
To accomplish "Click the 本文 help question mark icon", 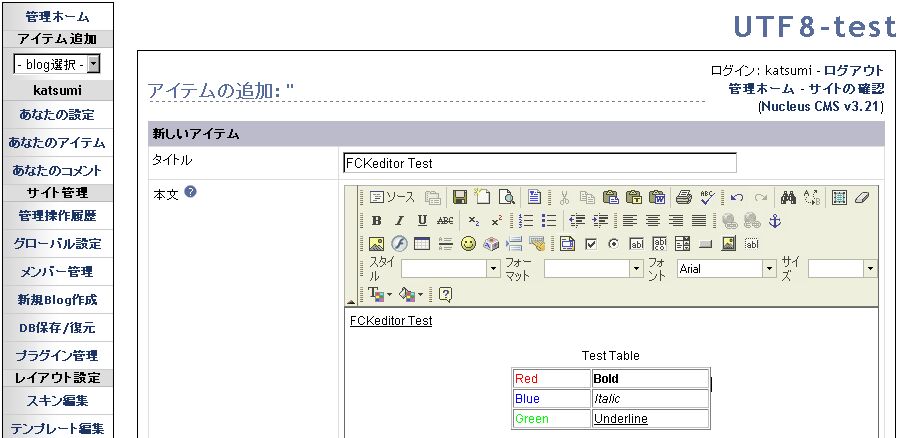I will [x=190, y=192].
